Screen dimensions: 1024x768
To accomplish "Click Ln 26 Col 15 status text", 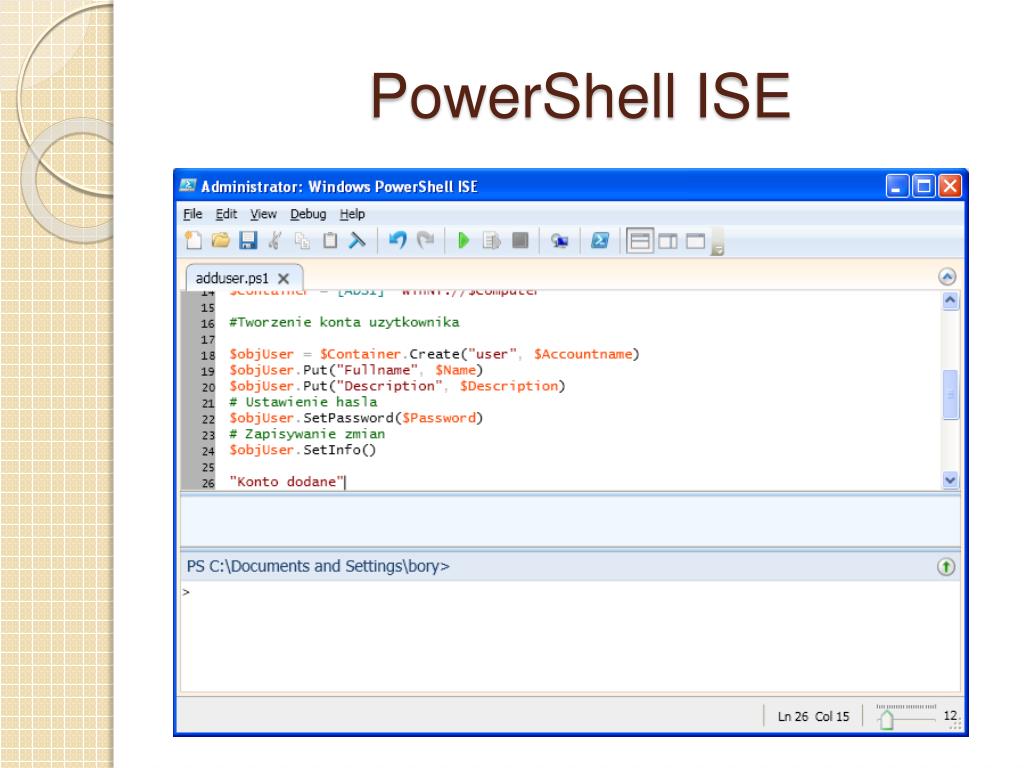I will [x=813, y=716].
